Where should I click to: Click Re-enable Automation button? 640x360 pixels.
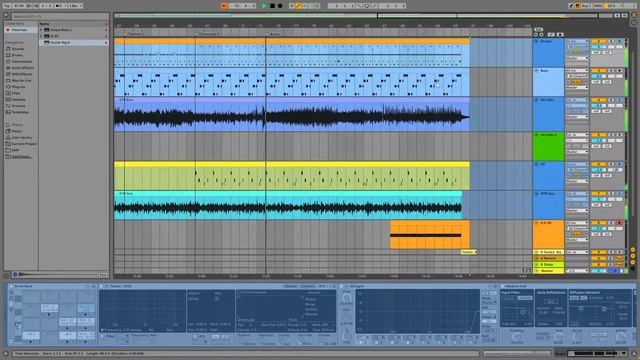coord(305,6)
